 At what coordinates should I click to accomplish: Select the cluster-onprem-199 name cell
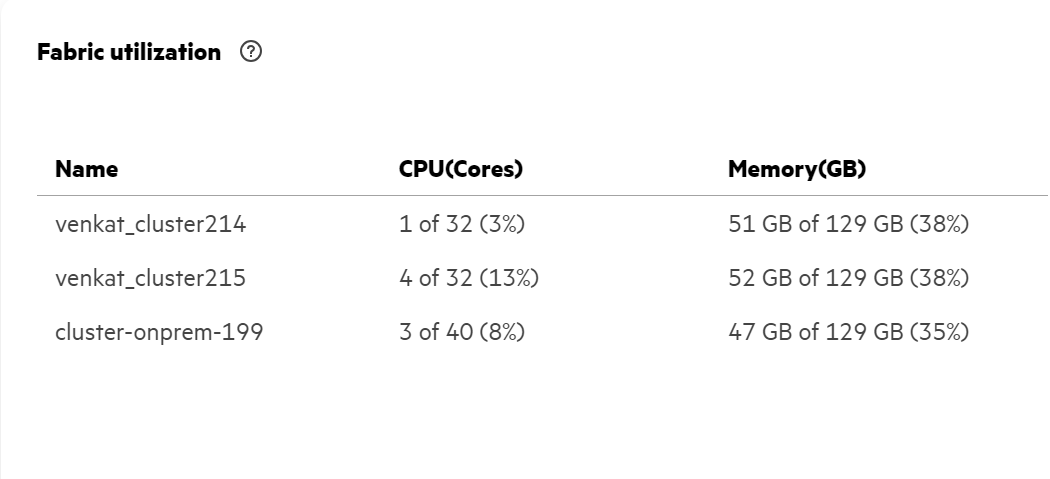pos(159,332)
